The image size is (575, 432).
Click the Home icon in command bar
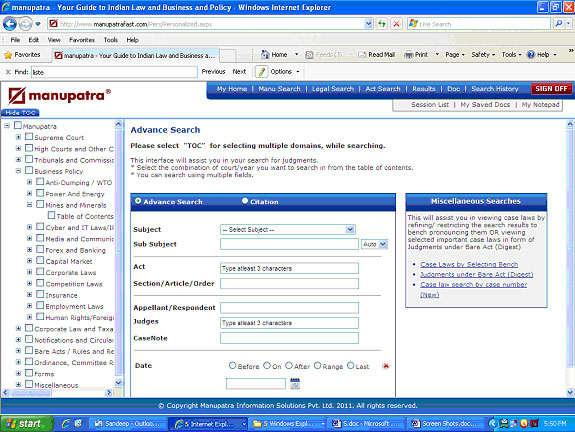point(265,55)
